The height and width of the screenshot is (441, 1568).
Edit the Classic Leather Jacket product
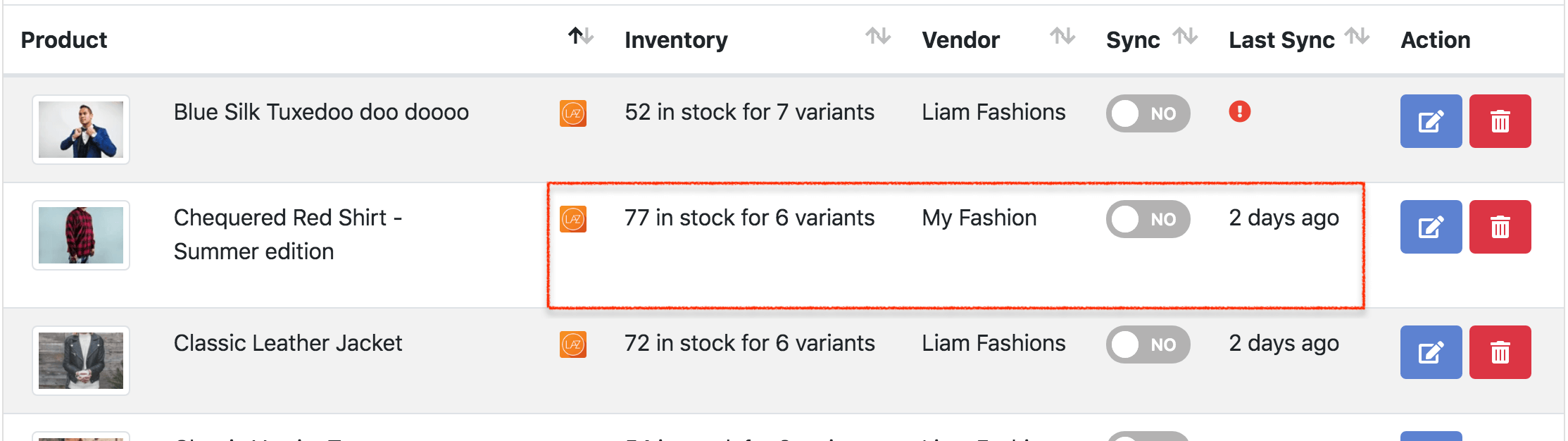(1430, 352)
